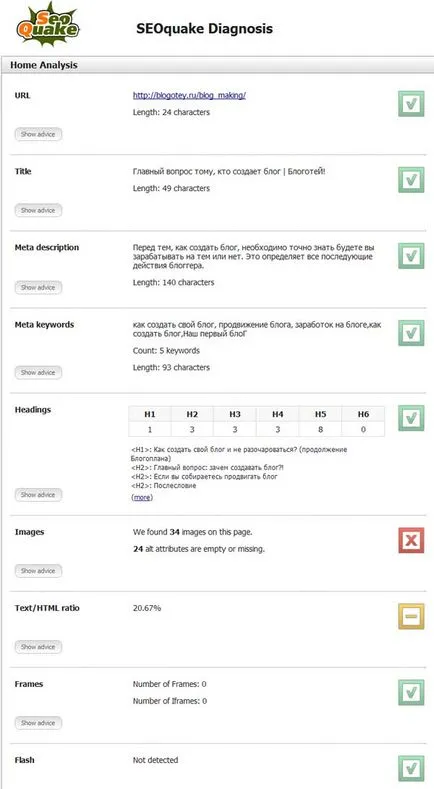Click the green check icon for Frames
The height and width of the screenshot is (789, 434).
point(411,692)
